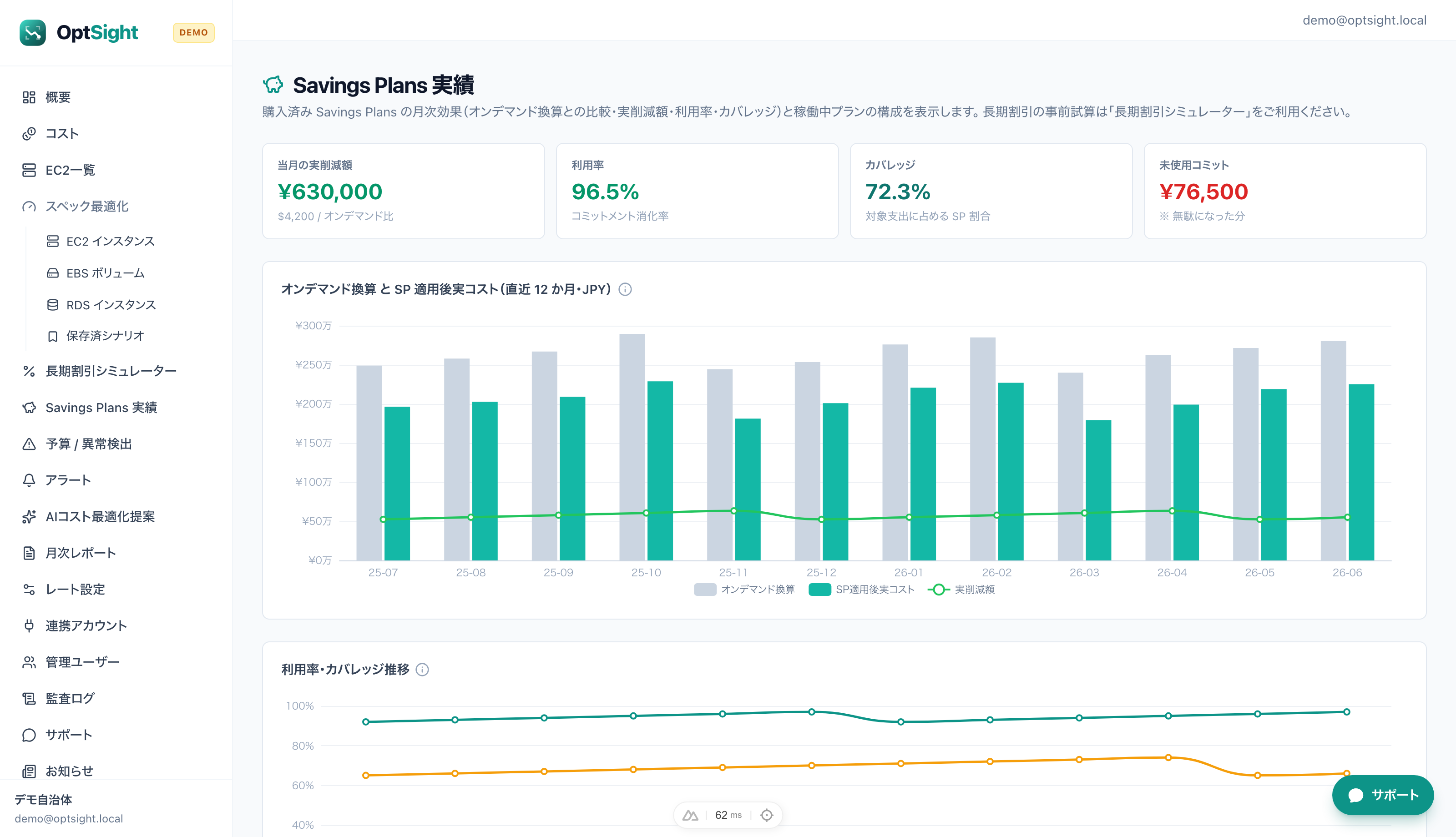This screenshot has width=1456, height=837.
Task: Open RDS インスタンス database icon
Action: 52,305
